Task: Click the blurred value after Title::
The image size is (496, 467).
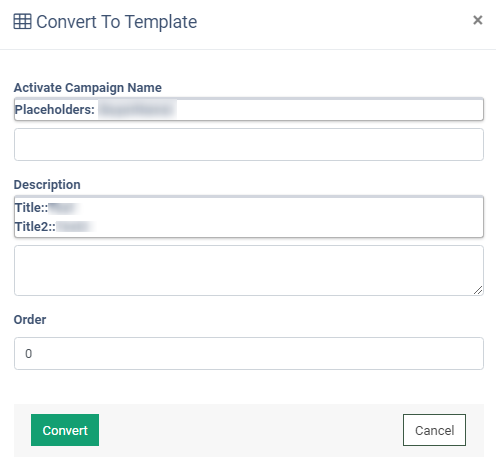Action: (63, 208)
